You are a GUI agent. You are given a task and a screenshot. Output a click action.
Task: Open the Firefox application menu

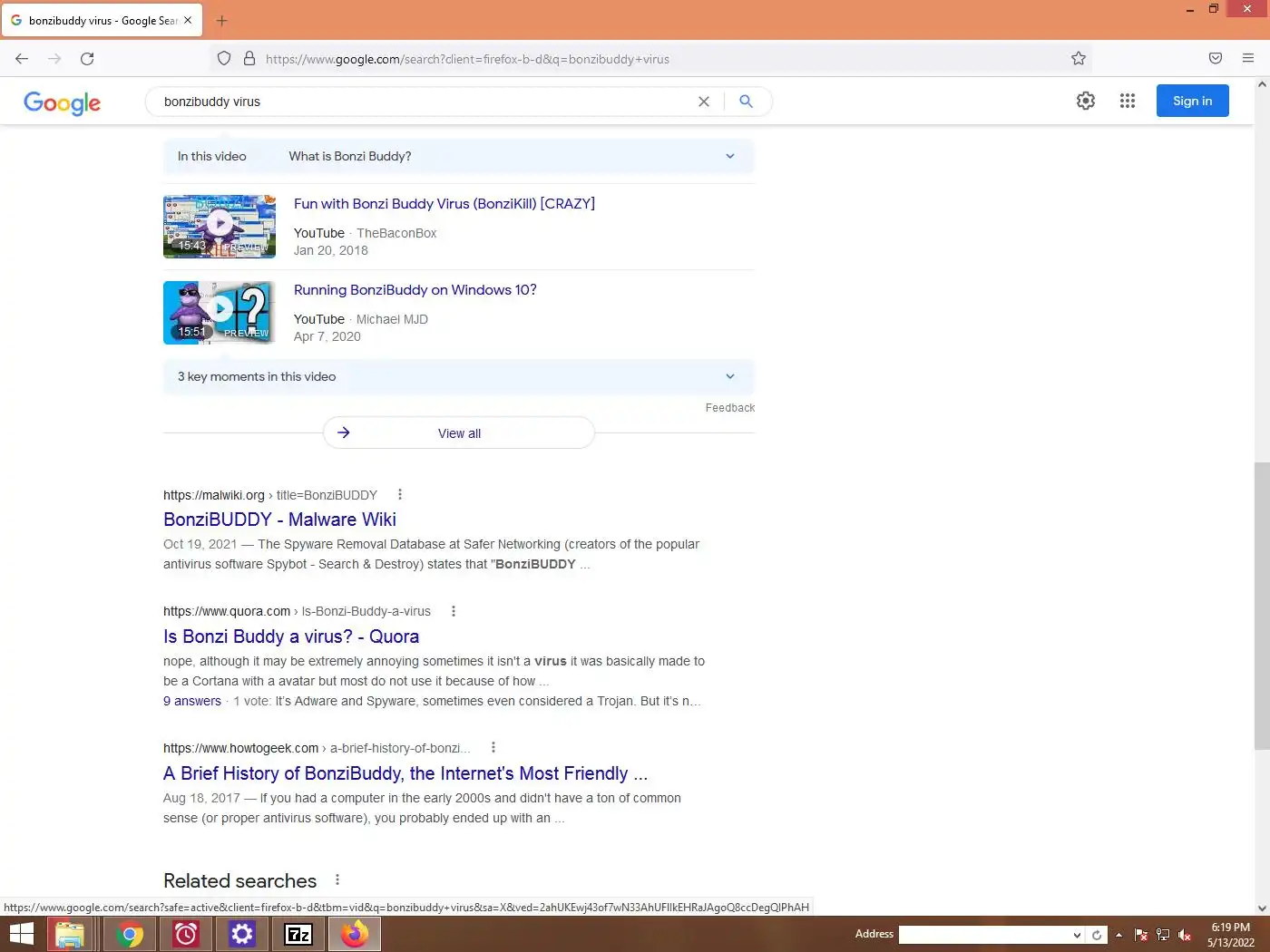[1248, 59]
